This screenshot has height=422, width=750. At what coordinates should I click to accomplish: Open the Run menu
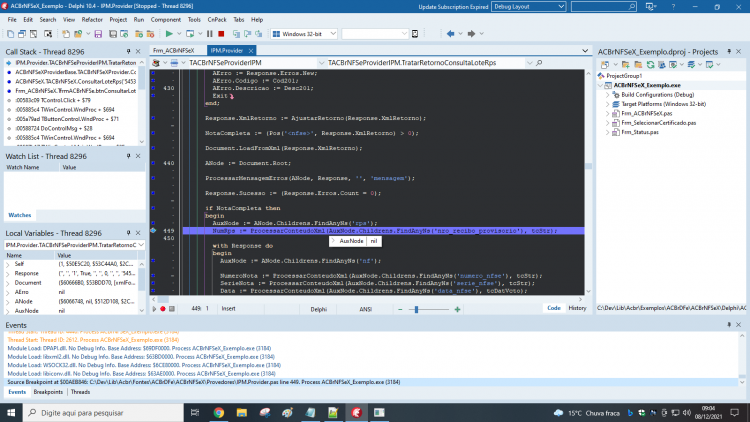[139, 20]
